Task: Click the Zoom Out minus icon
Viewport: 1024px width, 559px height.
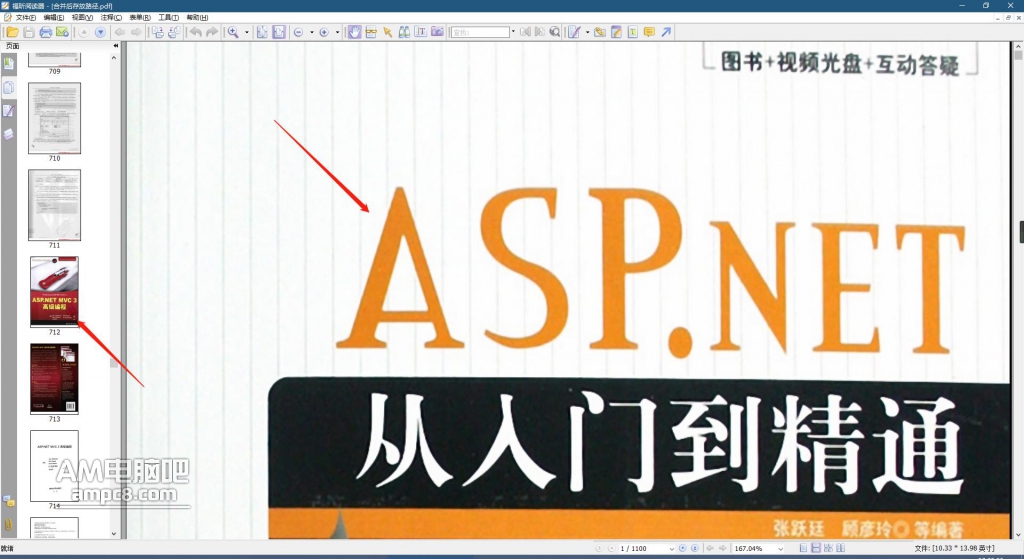Action: (x=298, y=32)
